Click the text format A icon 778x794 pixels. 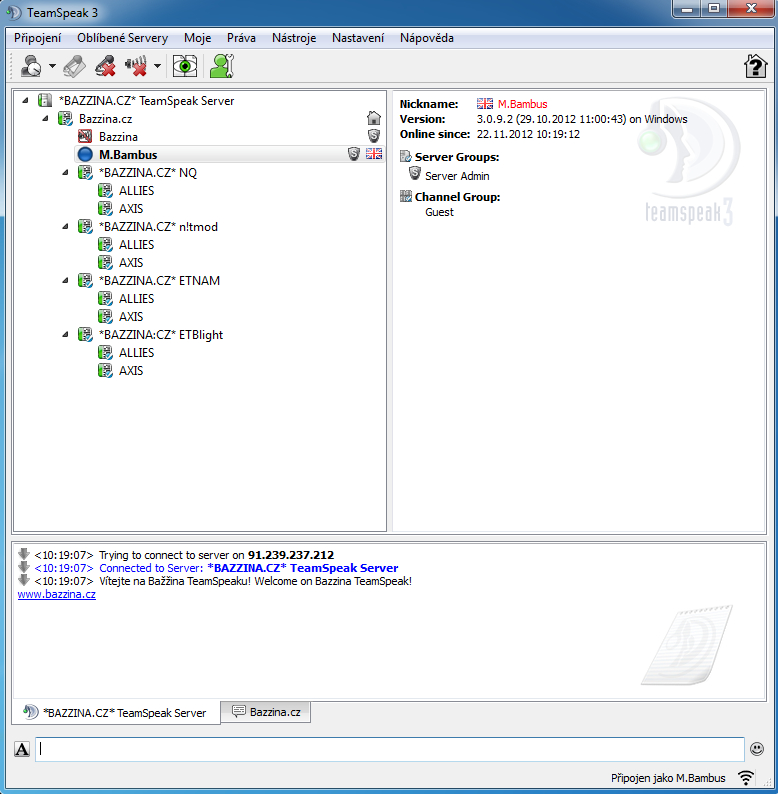click(x=22, y=749)
